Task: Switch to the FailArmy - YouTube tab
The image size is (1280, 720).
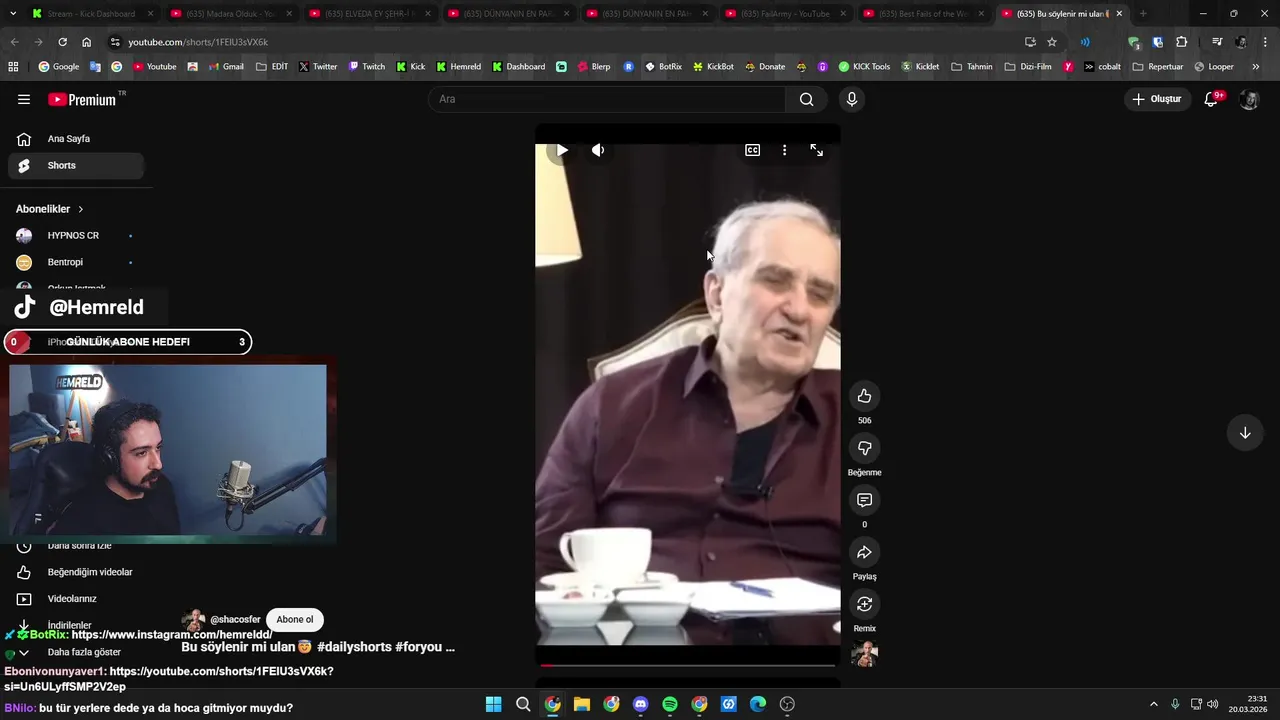Action: pyautogui.click(x=784, y=14)
